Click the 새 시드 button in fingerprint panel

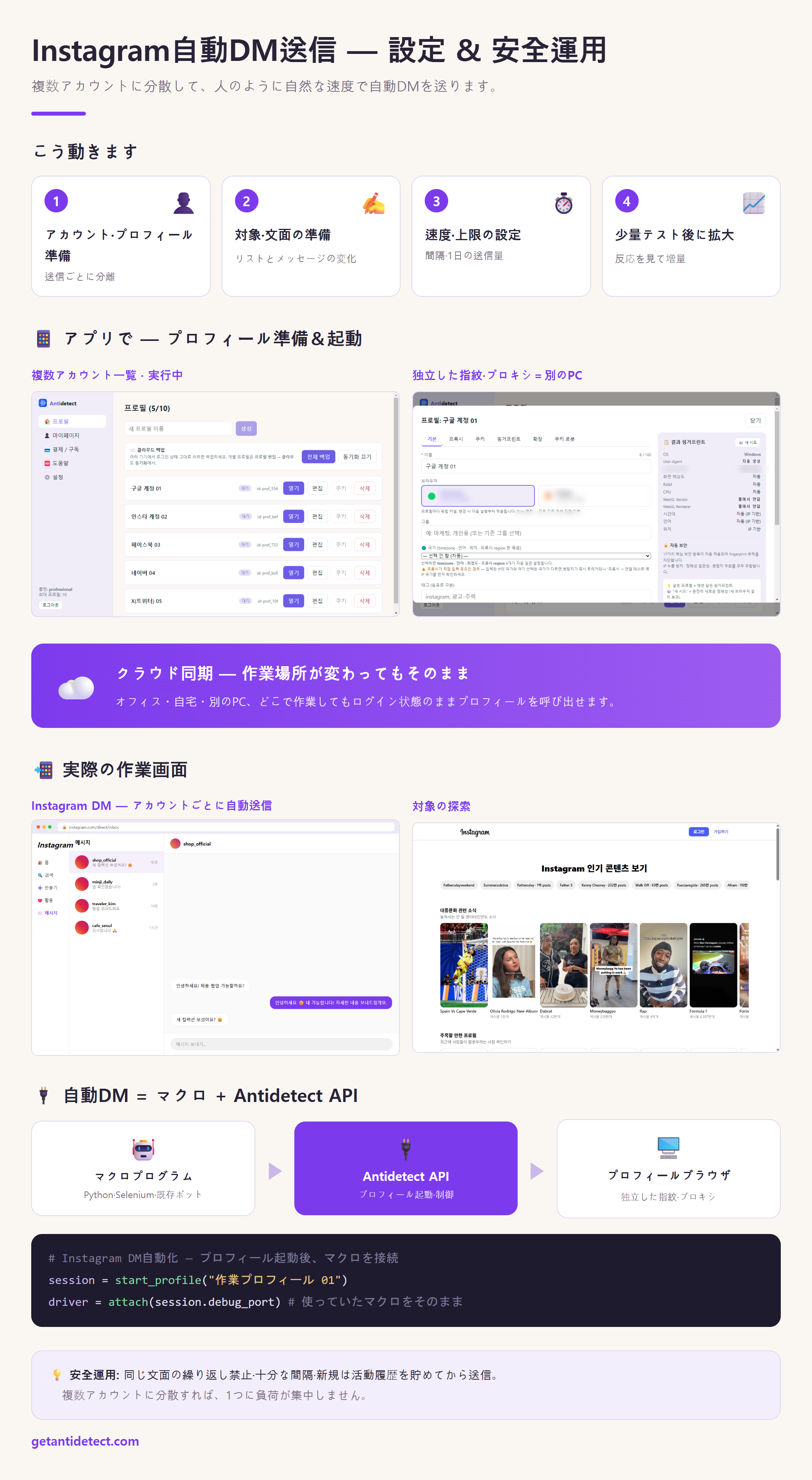pos(748,442)
